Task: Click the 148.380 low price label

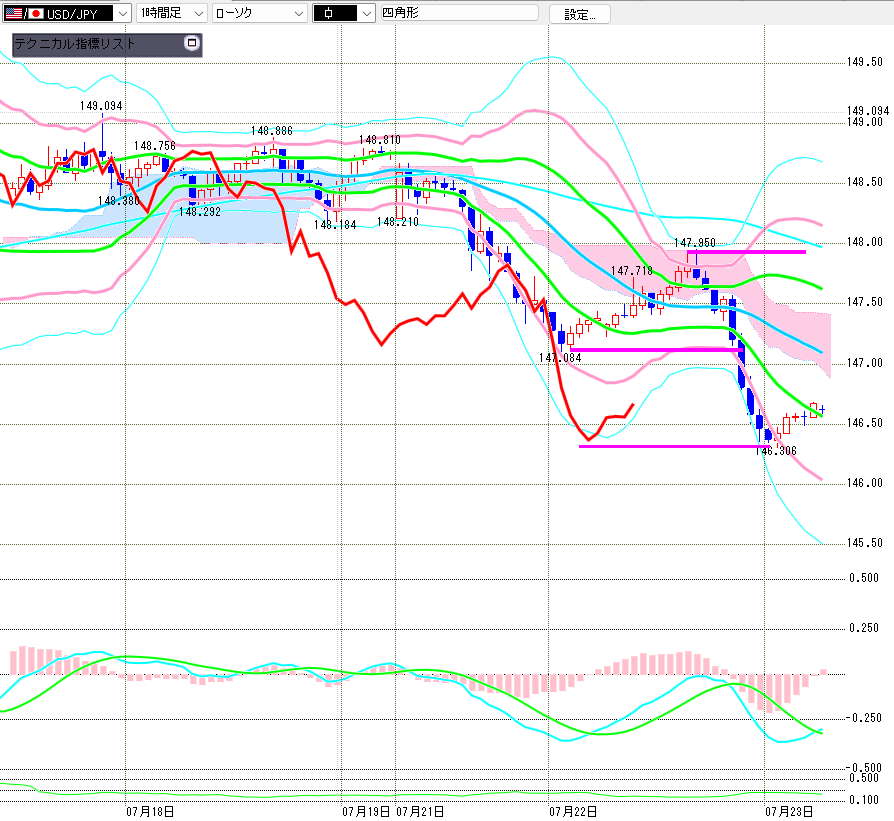Action: pyautogui.click(x=119, y=201)
